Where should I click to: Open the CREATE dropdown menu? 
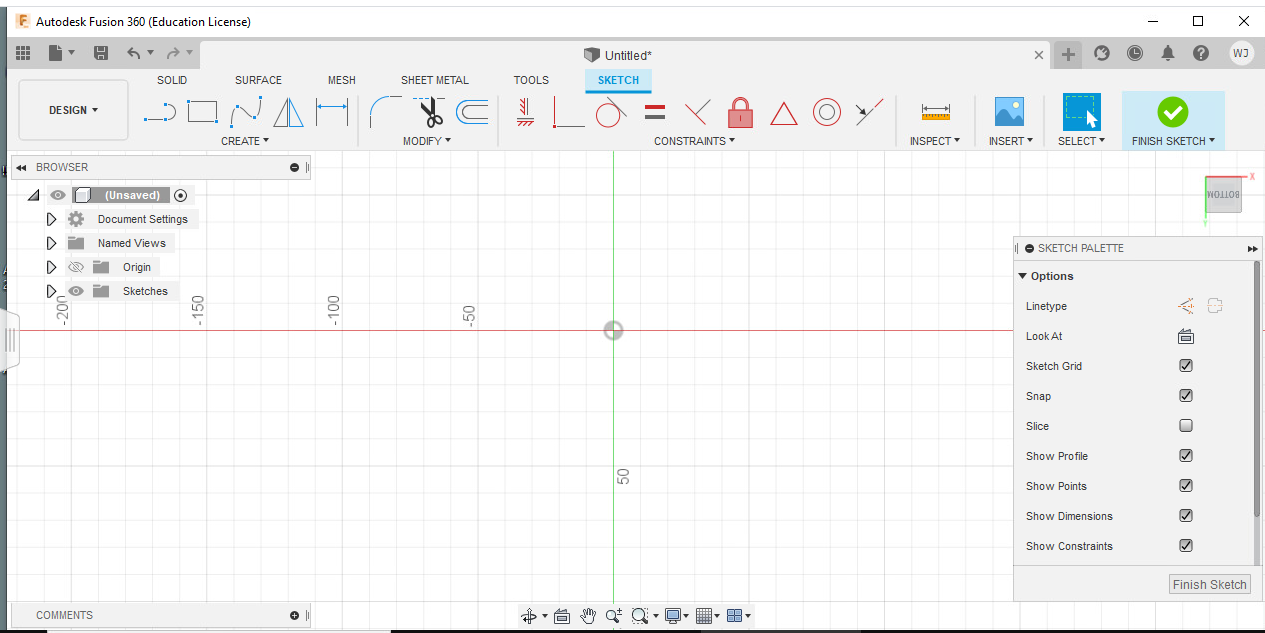(244, 141)
